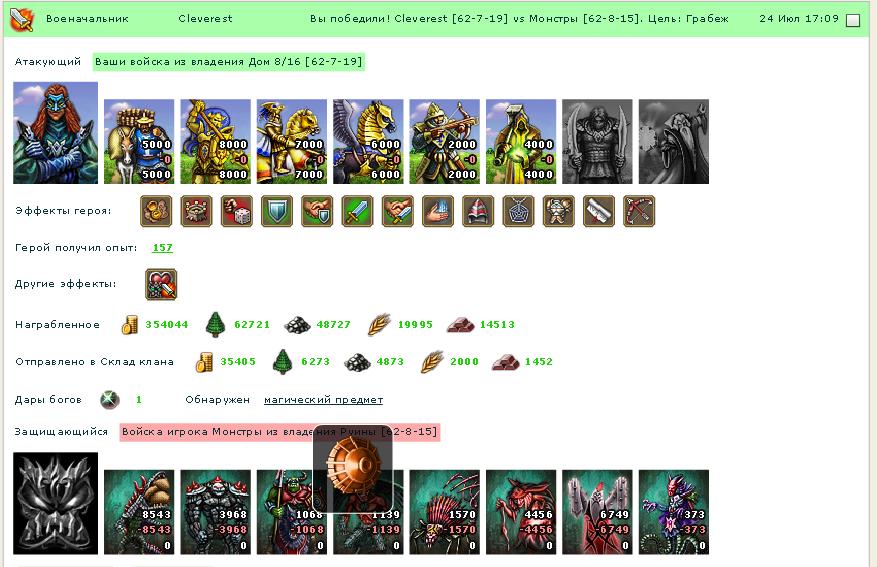
Task: Open the spiderweb amulet effect icon
Action: [x=518, y=211]
